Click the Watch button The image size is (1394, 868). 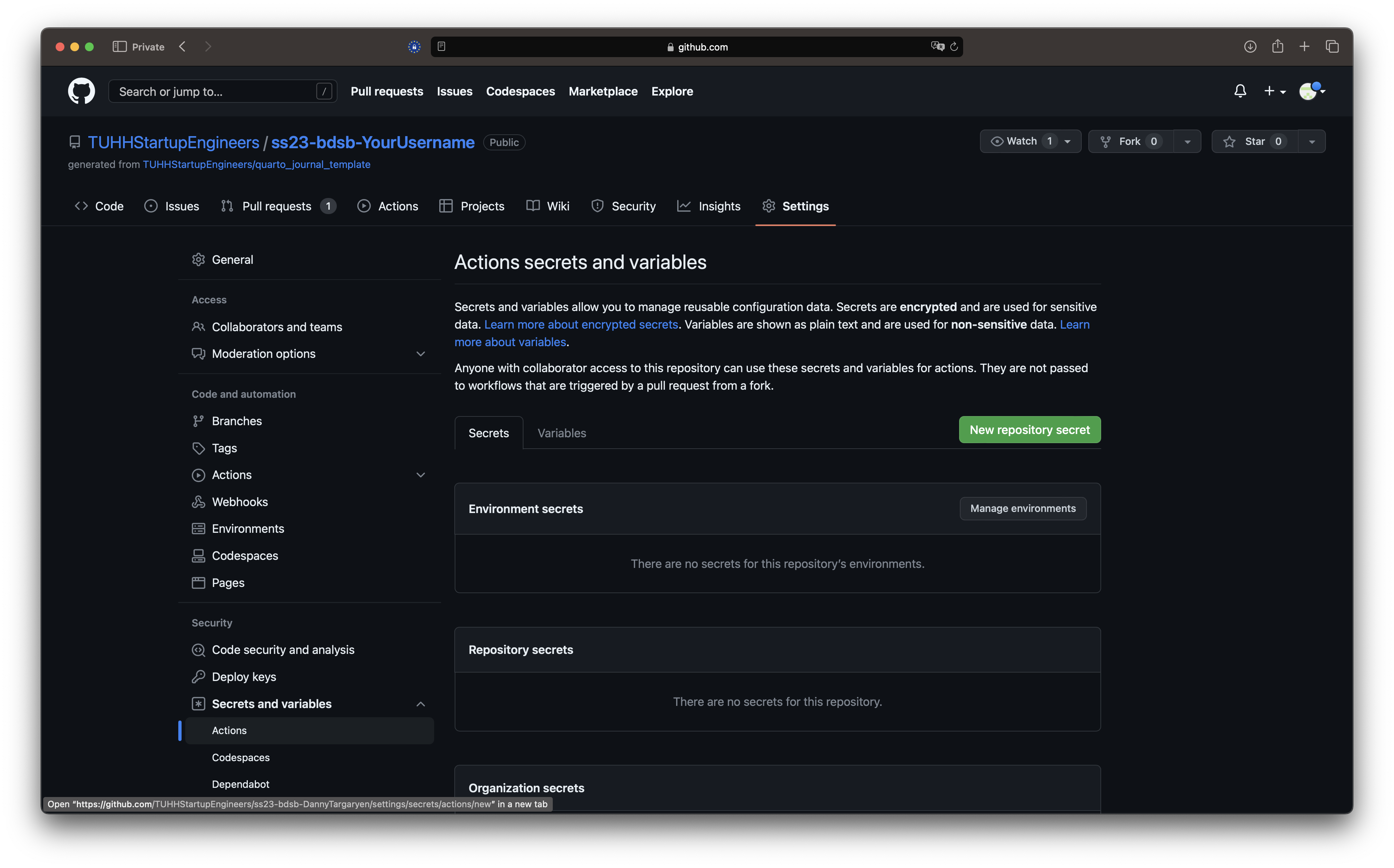click(x=1030, y=141)
